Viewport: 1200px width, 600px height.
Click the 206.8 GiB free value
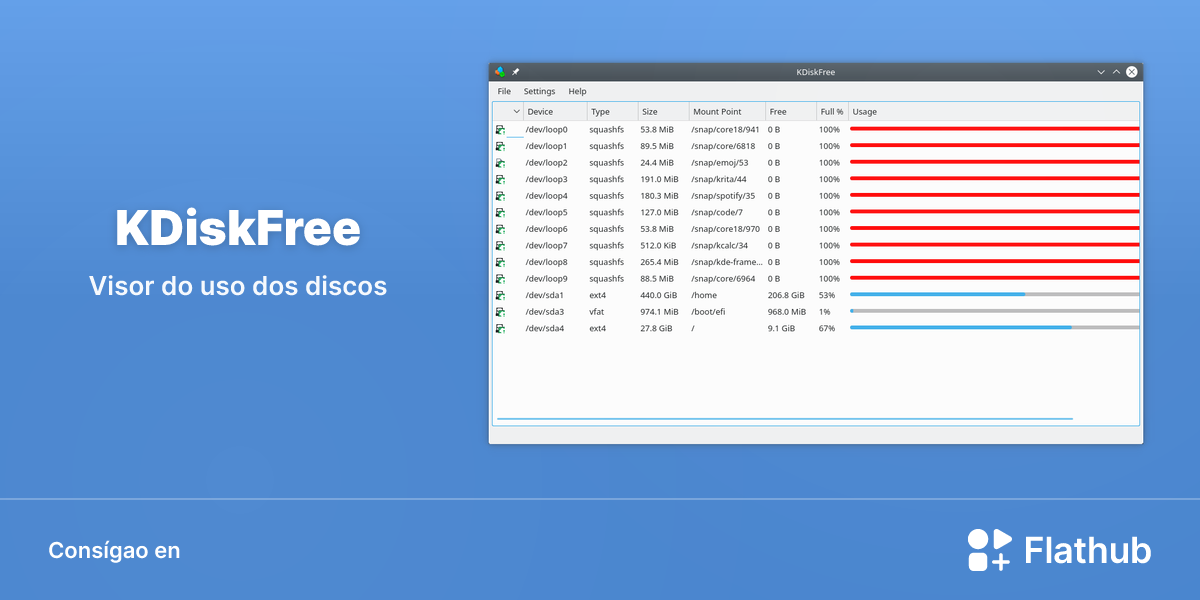point(786,295)
